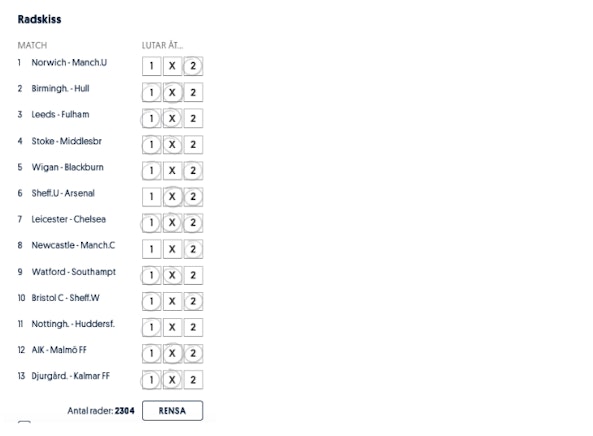
Task: Toggle X for Wigan - Blackburn match
Action: click(x=172, y=171)
